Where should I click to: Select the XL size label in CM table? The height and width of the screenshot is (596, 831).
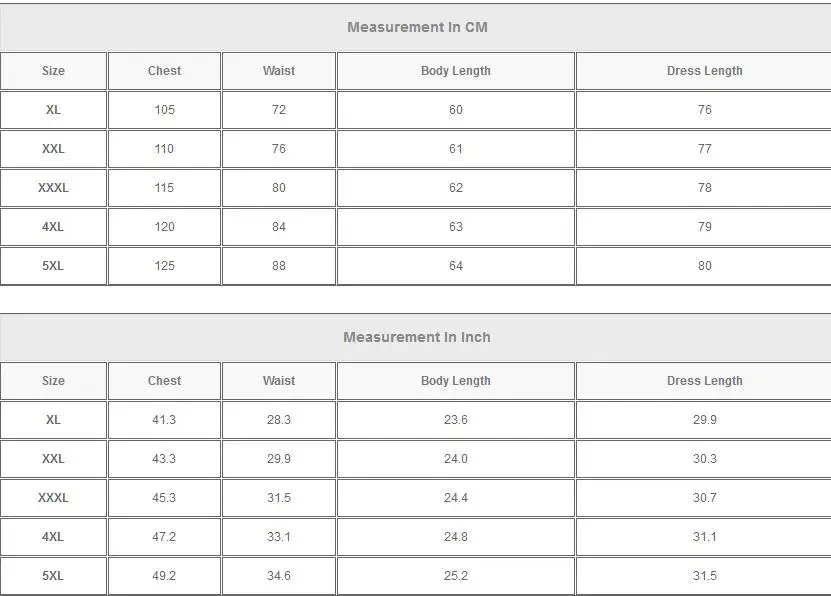(53, 110)
